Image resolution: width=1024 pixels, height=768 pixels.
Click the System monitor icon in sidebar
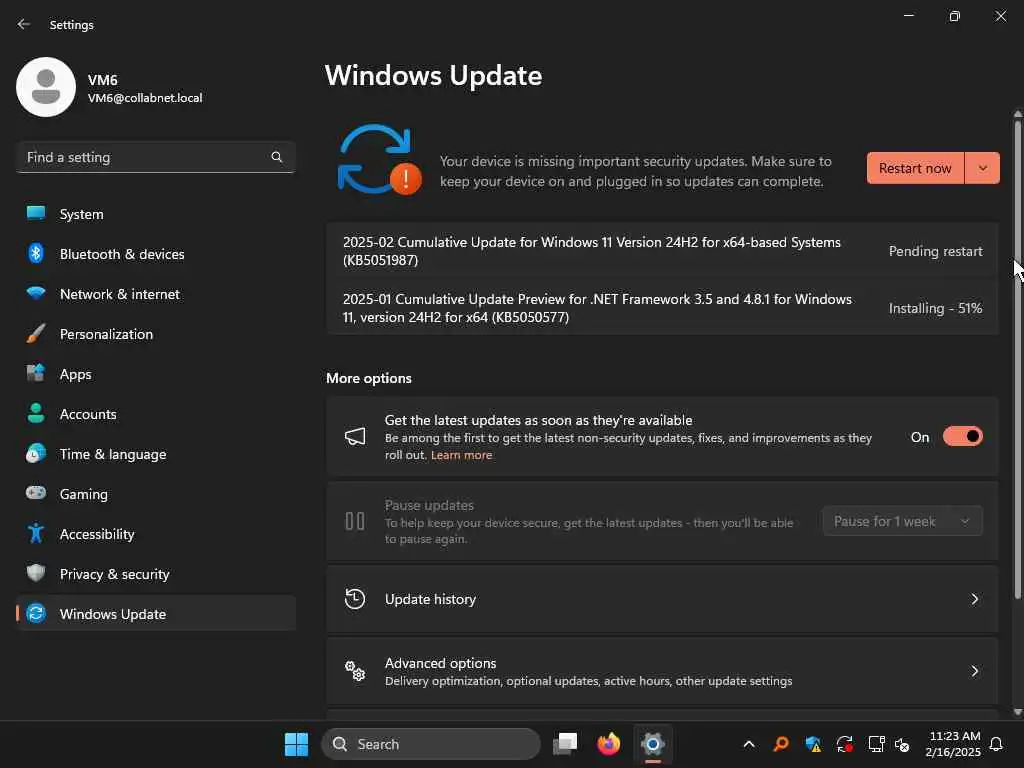(x=36, y=214)
